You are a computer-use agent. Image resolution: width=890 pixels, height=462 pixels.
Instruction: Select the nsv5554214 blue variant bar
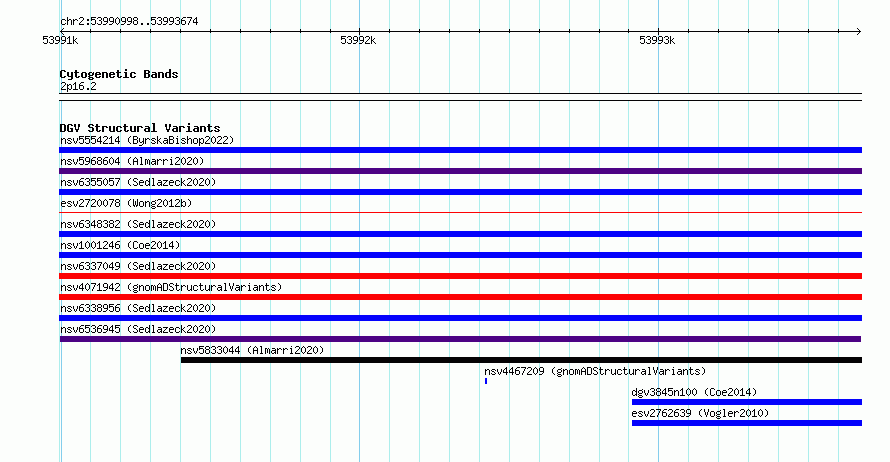point(460,150)
